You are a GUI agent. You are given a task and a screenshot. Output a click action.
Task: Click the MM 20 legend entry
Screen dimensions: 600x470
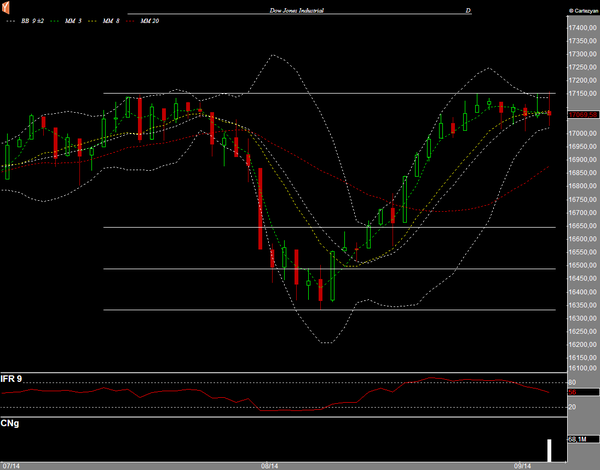click(149, 19)
